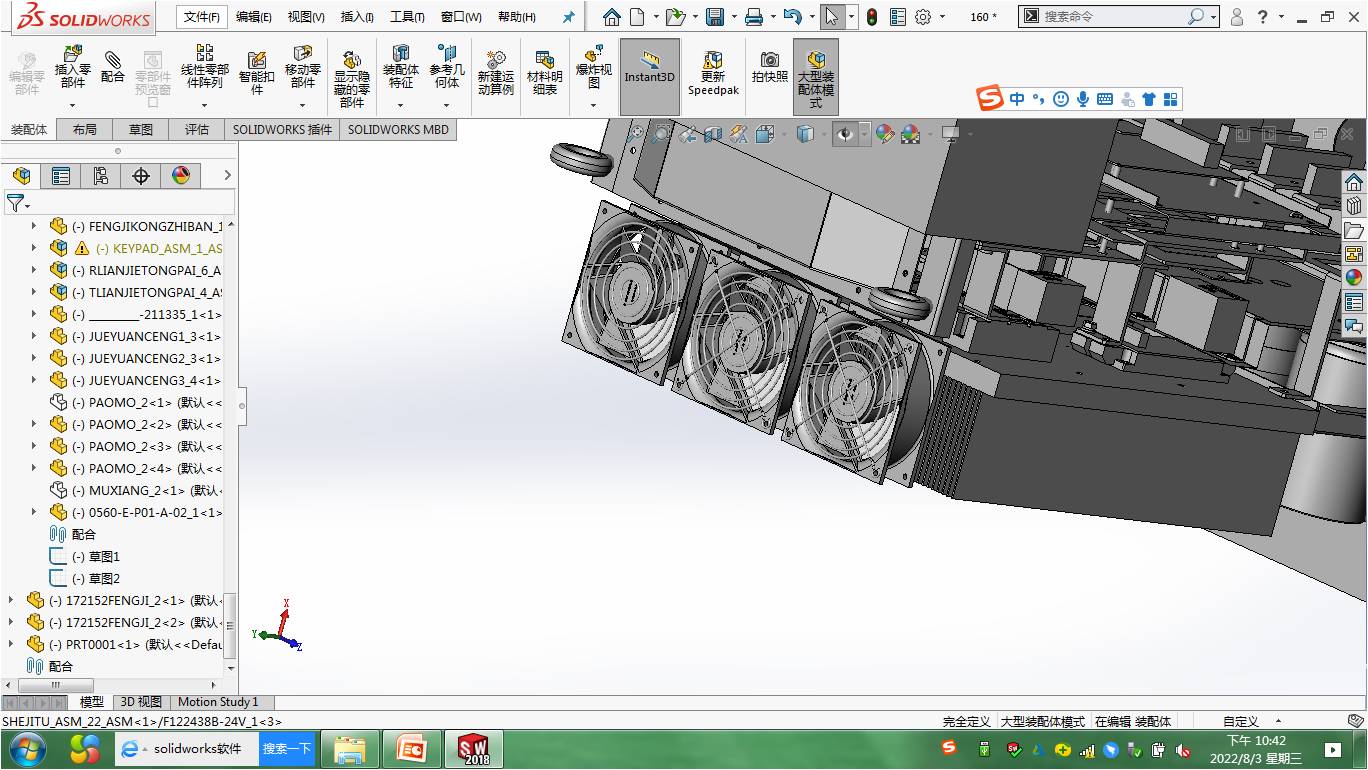The image size is (1368, 770).
Task: Expand the JUEYUANCENG1_3 component node
Action: [33, 336]
